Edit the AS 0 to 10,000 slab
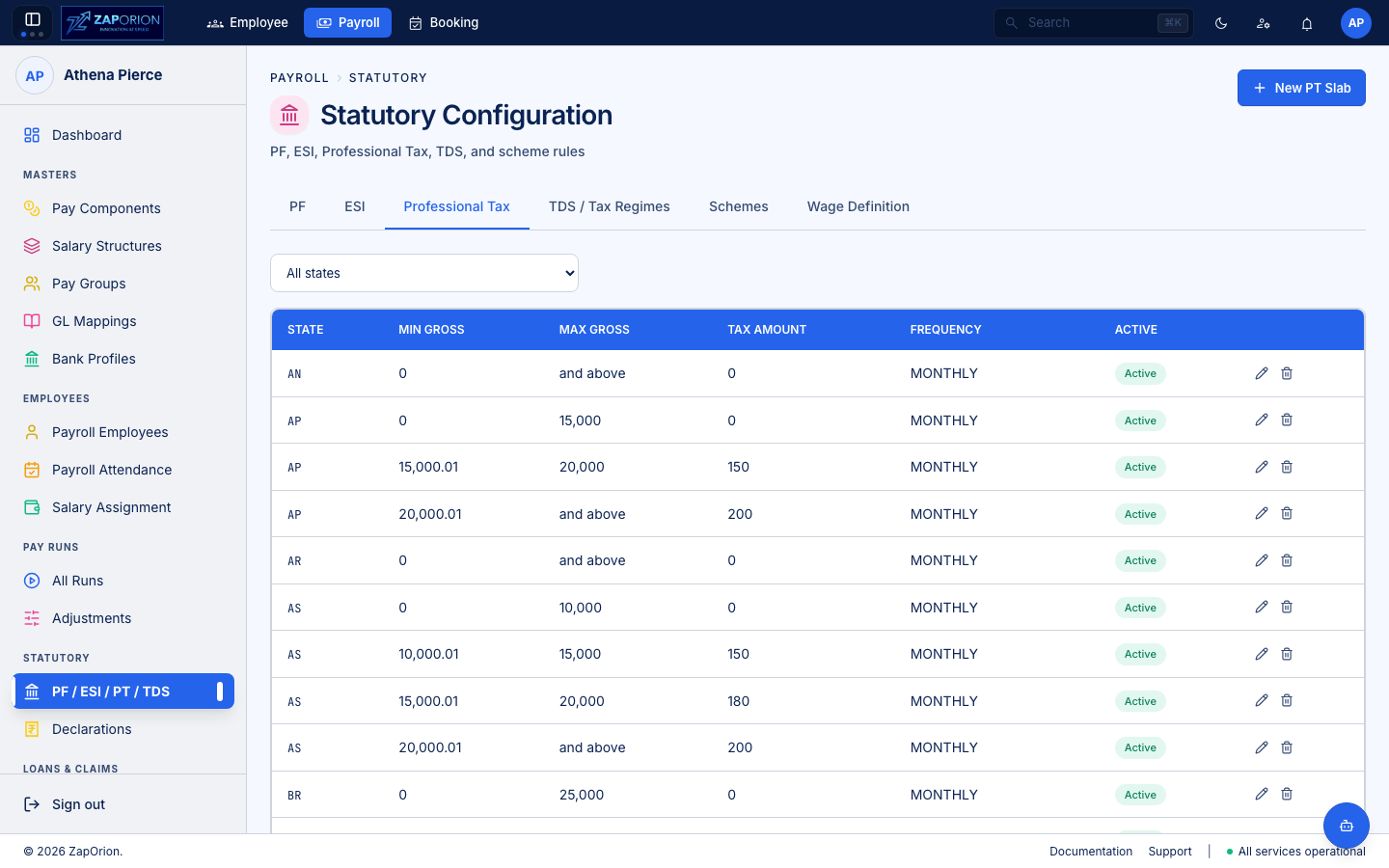 (x=1262, y=607)
